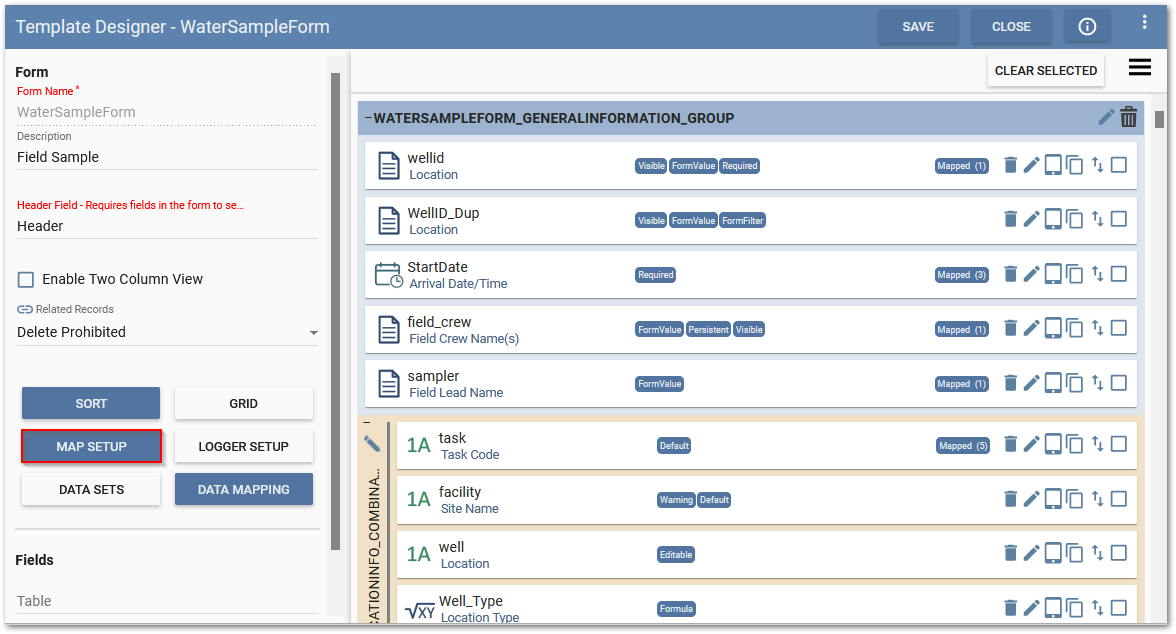Click the left panel vertical scrollbar
The image size is (1176, 634).
pyautogui.click(x=335, y=300)
